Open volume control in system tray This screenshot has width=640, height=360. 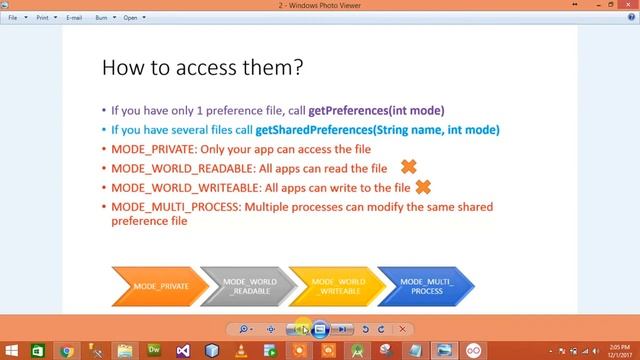596,351
